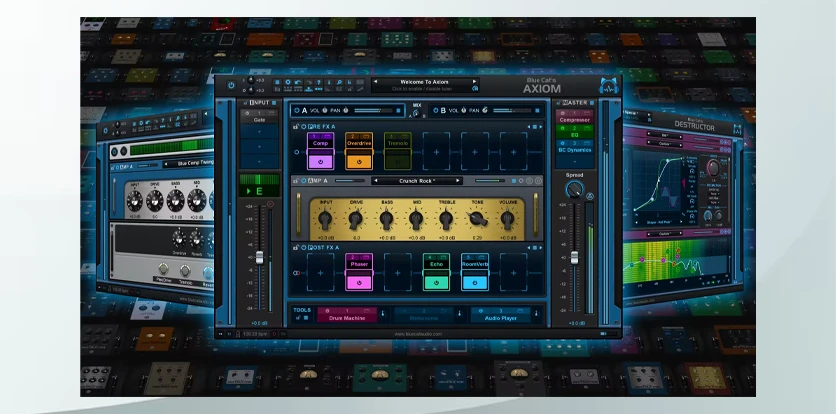Toggle Overdrive pedal footswitch
Viewport: 836px width, 414px height.
[x=359, y=162]
